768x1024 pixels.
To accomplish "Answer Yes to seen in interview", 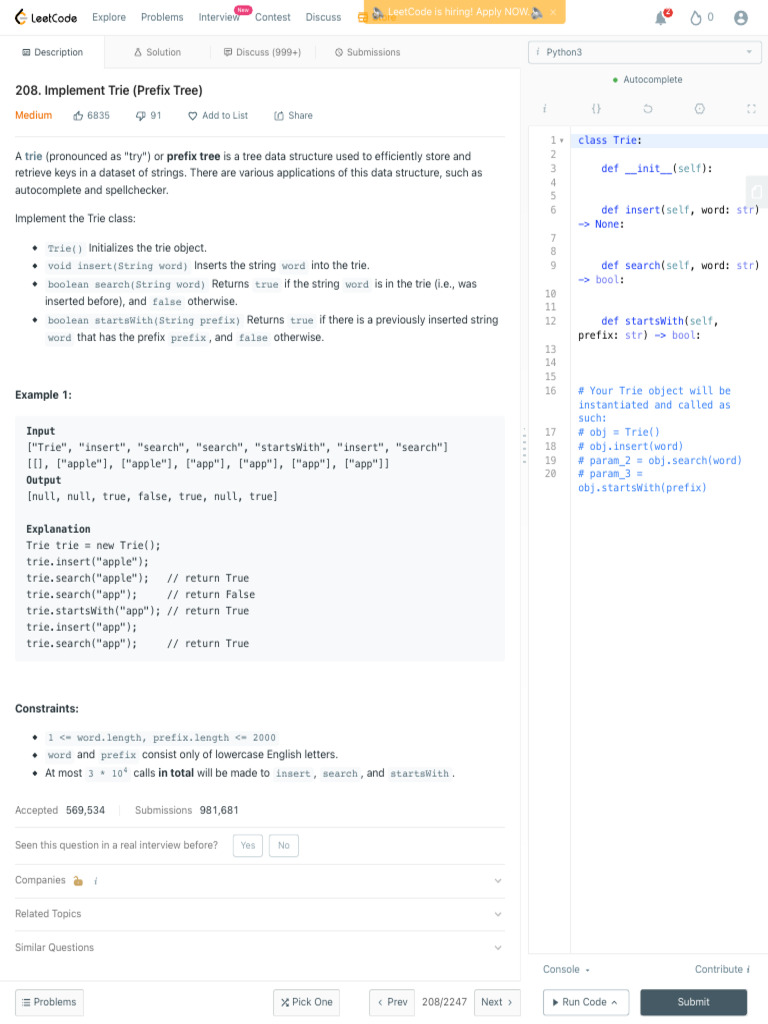I will coord(247,846).
